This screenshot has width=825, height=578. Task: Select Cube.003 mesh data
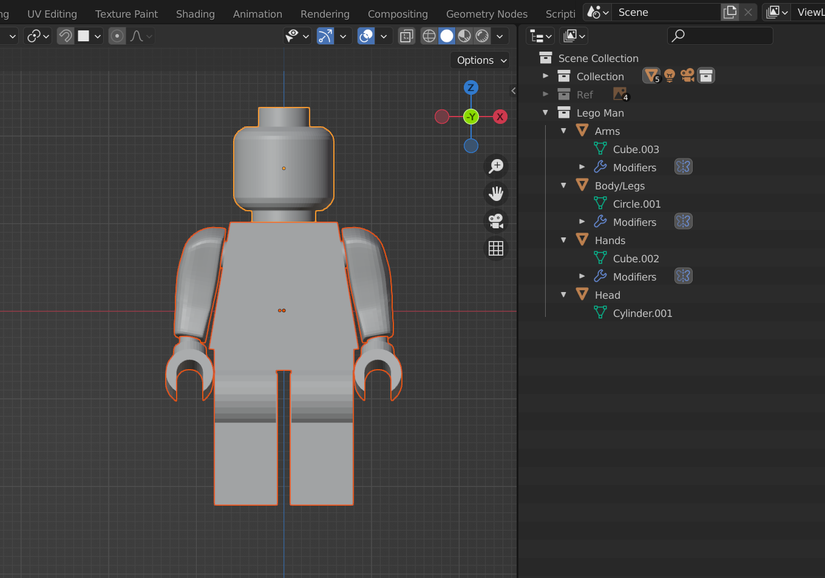[636, 149]
